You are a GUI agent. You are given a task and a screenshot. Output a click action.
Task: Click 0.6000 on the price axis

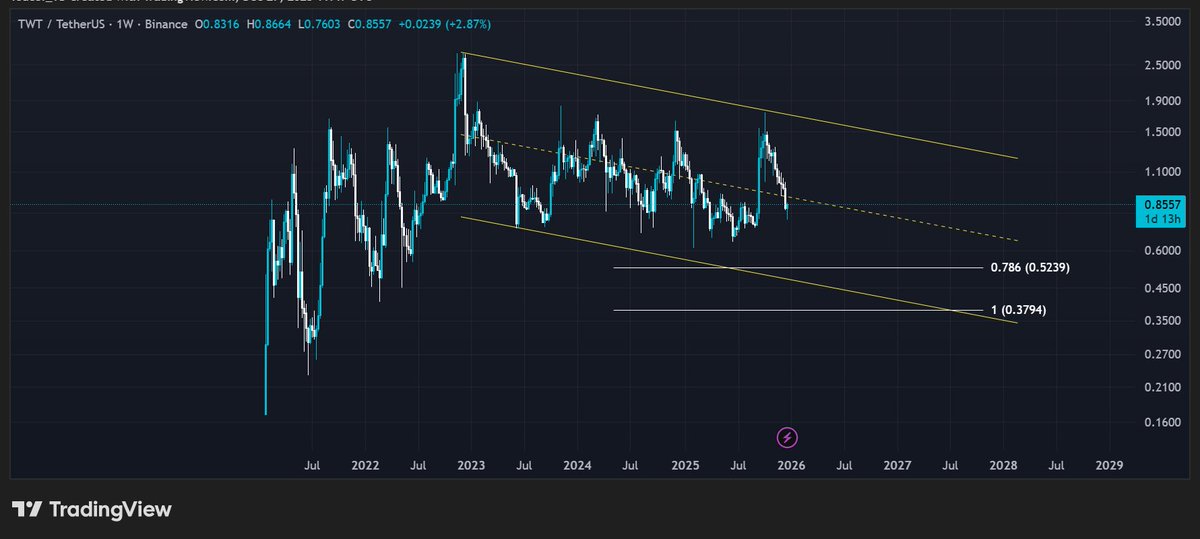(1161, 251)
